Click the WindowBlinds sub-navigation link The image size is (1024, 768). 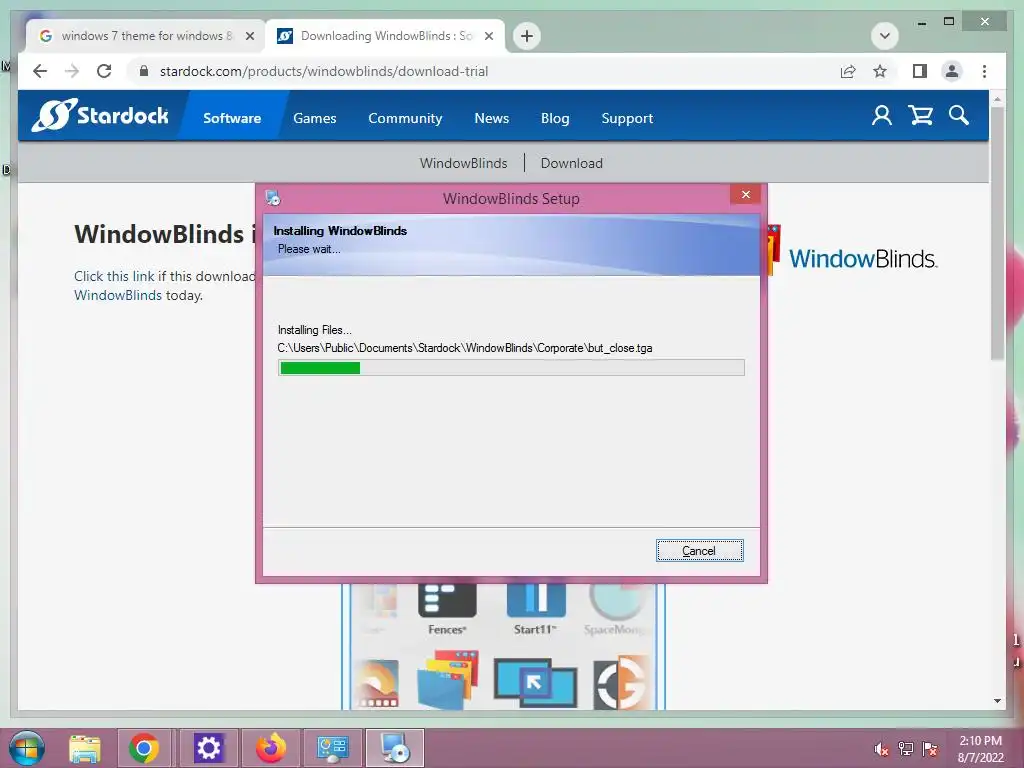(463, 163)
